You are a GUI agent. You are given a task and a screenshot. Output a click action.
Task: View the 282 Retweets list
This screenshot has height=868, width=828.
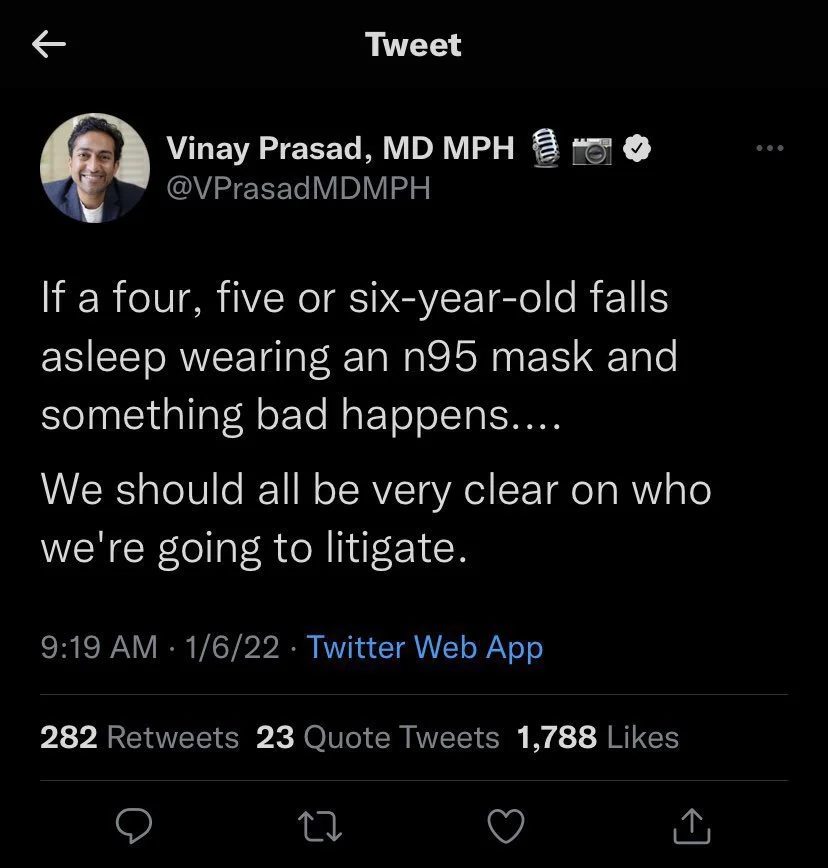pyautogui.click(x=139, y=738)
